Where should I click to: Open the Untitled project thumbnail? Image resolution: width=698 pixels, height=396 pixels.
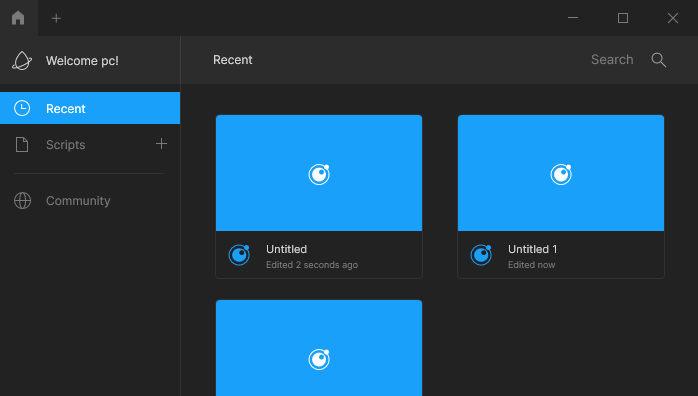tap(319, 173)
